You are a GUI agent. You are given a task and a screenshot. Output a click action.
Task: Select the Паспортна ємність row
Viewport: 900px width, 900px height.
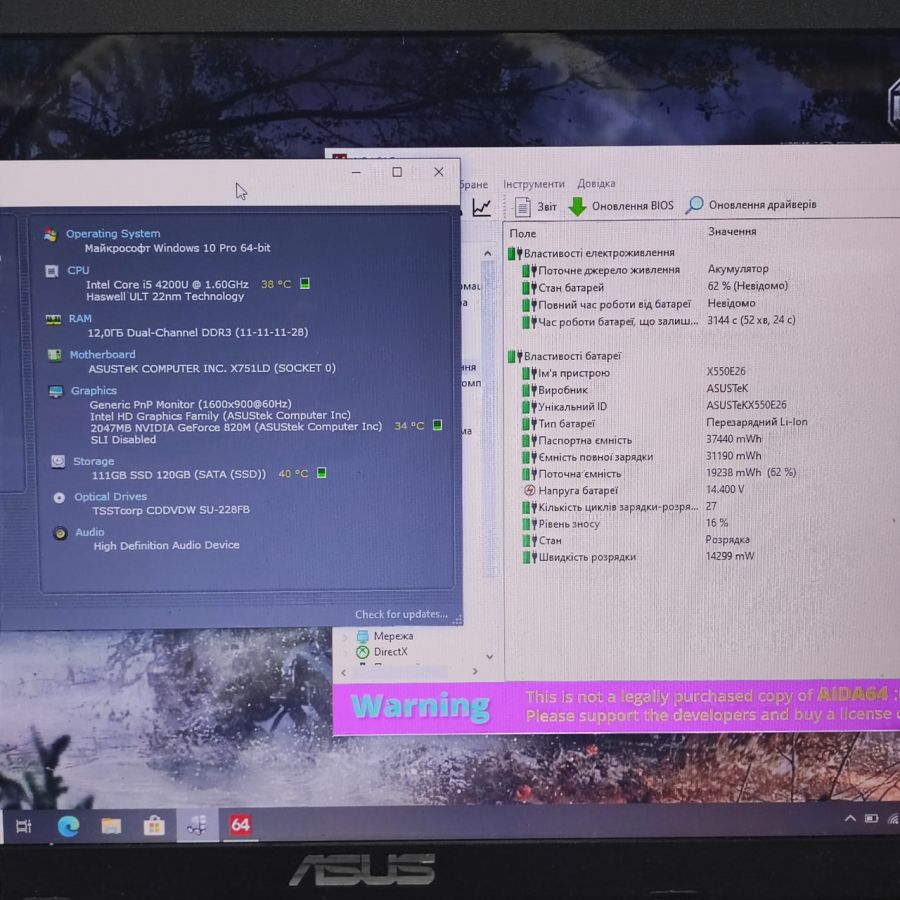(642, 440)
